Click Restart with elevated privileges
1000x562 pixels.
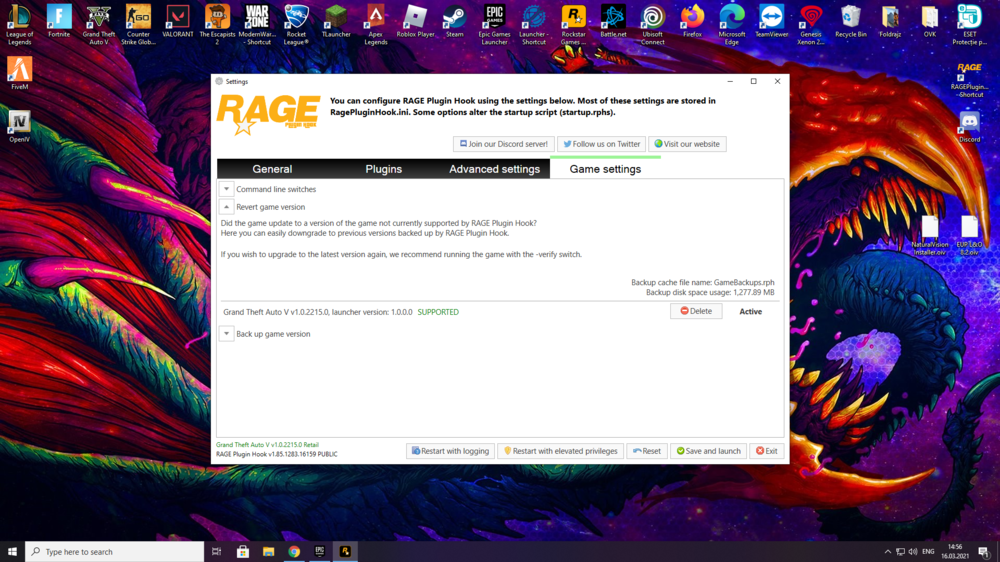click(561, 451)
